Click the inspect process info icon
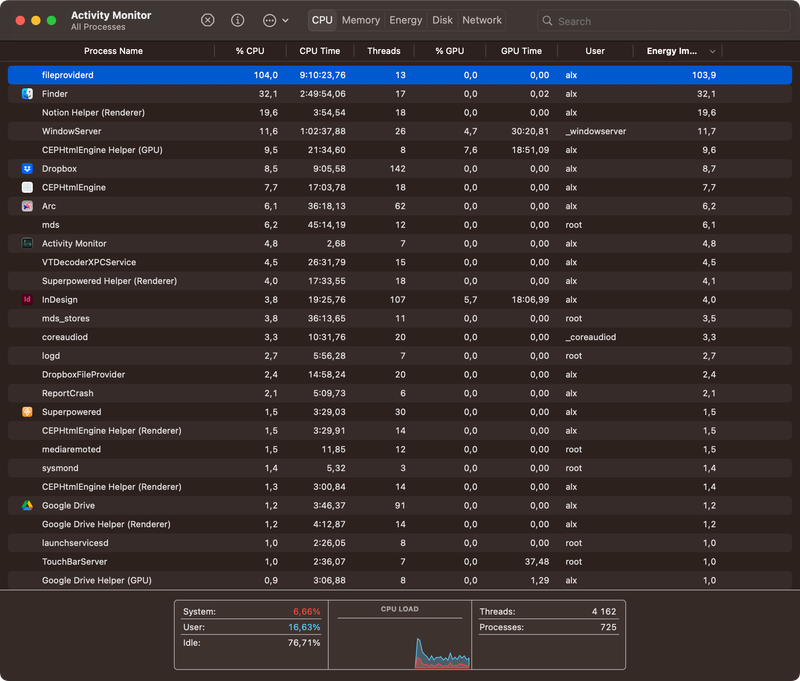Image resolution: width=800 pixels, height=681 pixels. tap(237, 20)
